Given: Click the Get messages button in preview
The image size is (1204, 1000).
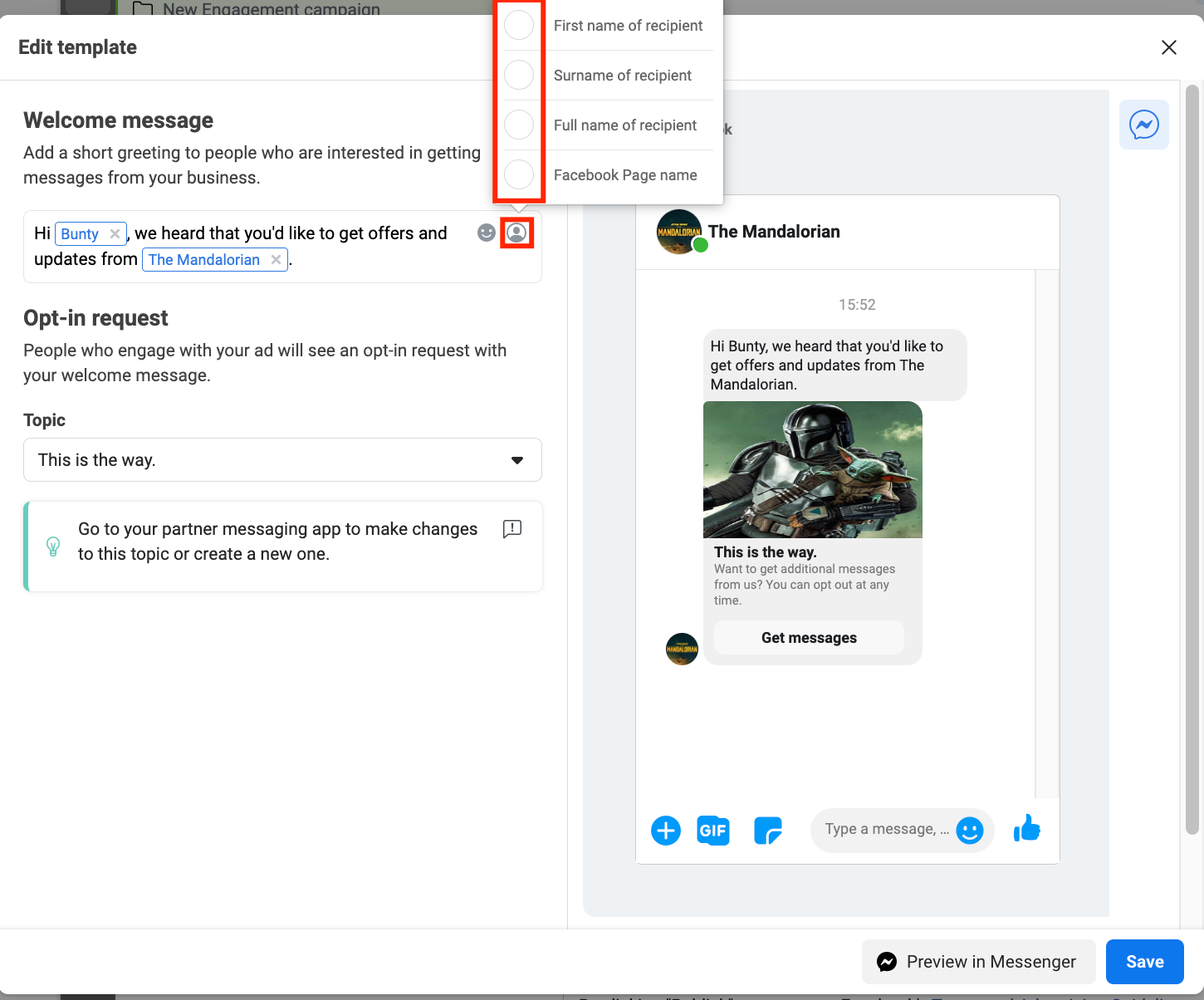Looking at the screenshot, I should pyautogui.click(x=809, y=637).
